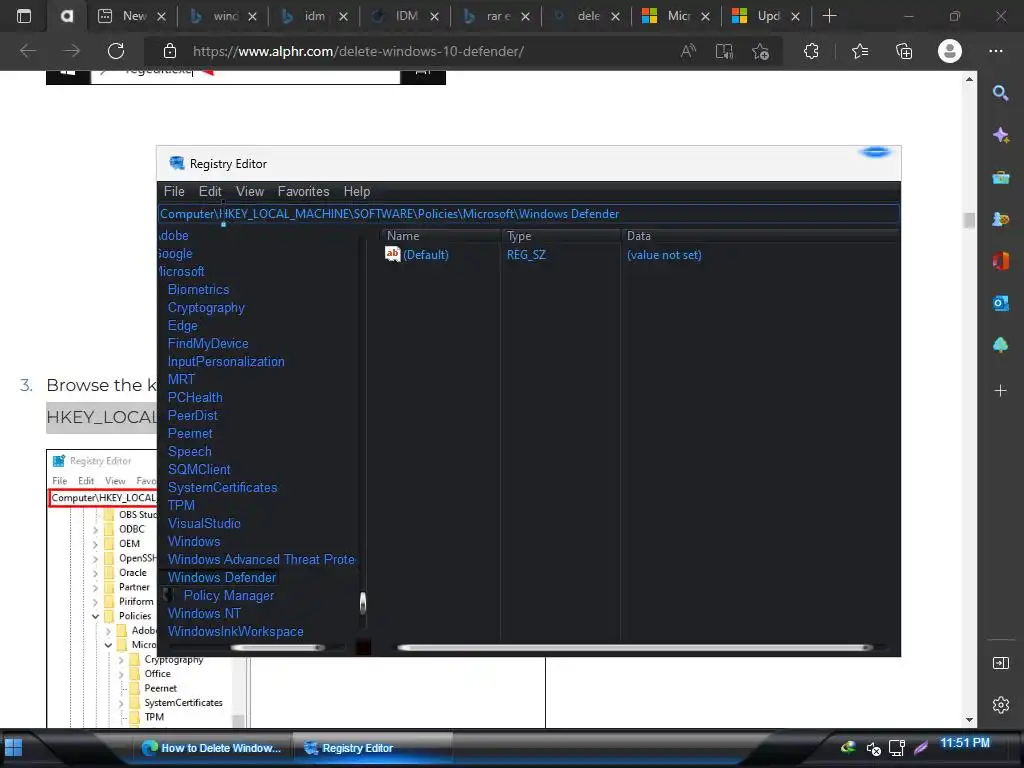Click the site info lock icon

click(170, 51)
